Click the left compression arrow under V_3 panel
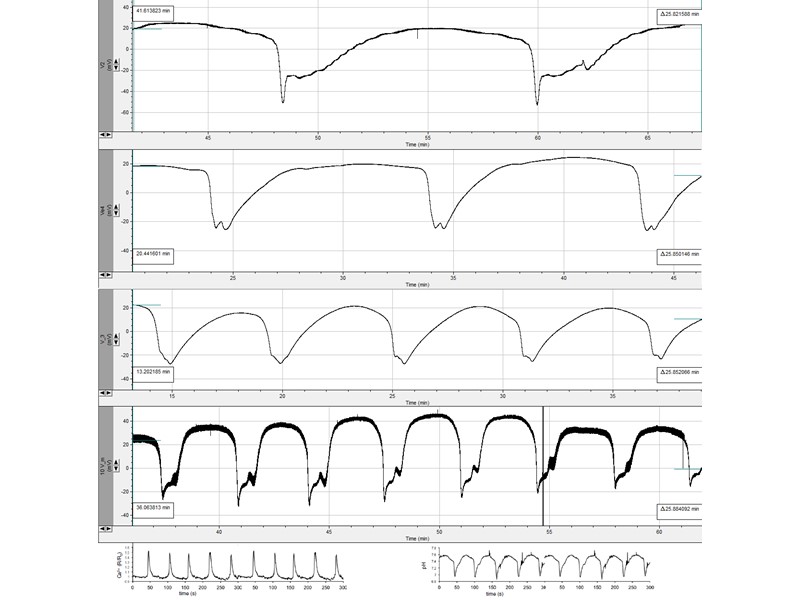Viewport: 800px width, 600px height. (103, 393)
